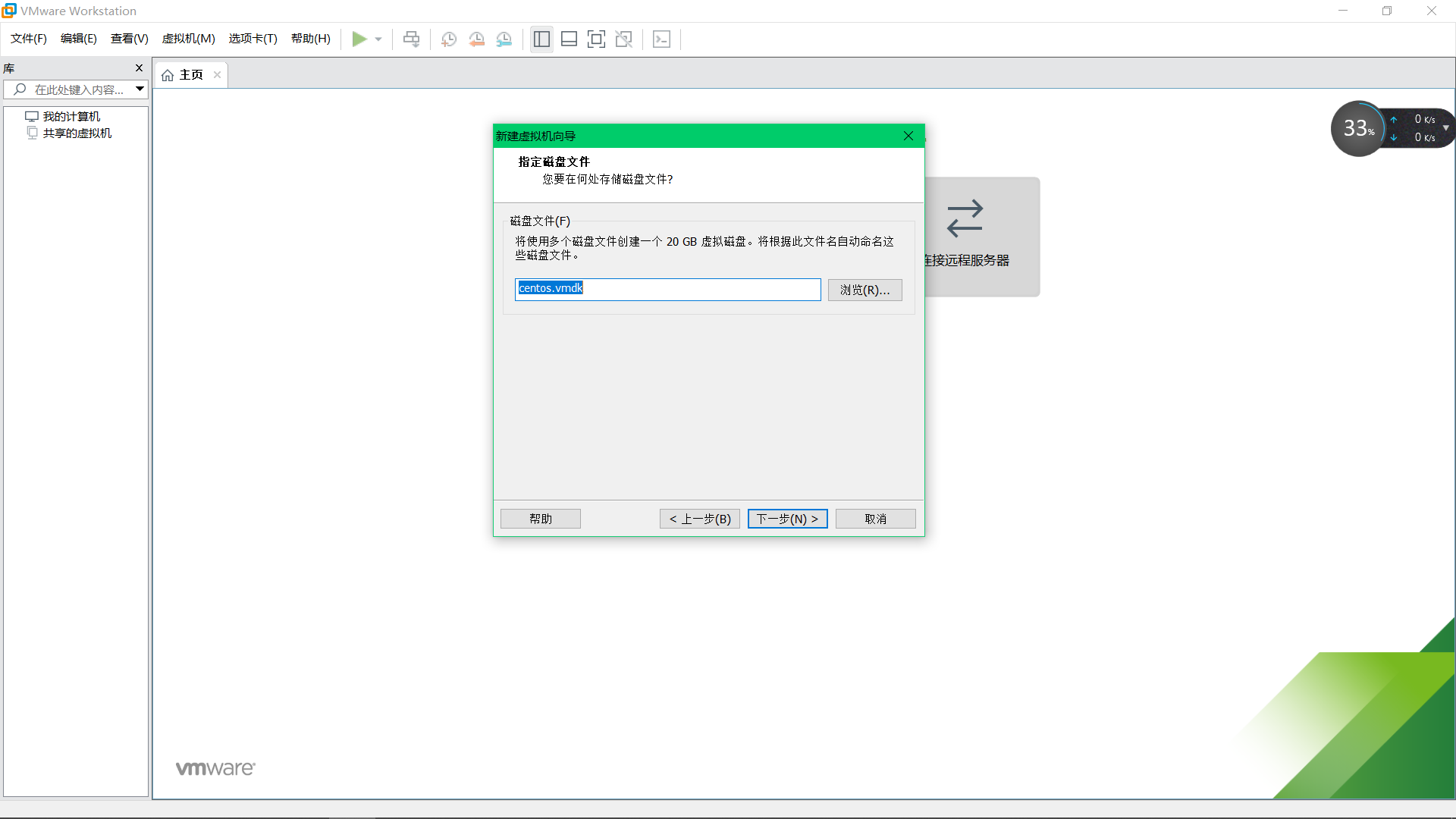Viewport: 1456px width, 819px height.
Task: Open the 选项卡(T) menu
Action: click(x=253, y=39)
